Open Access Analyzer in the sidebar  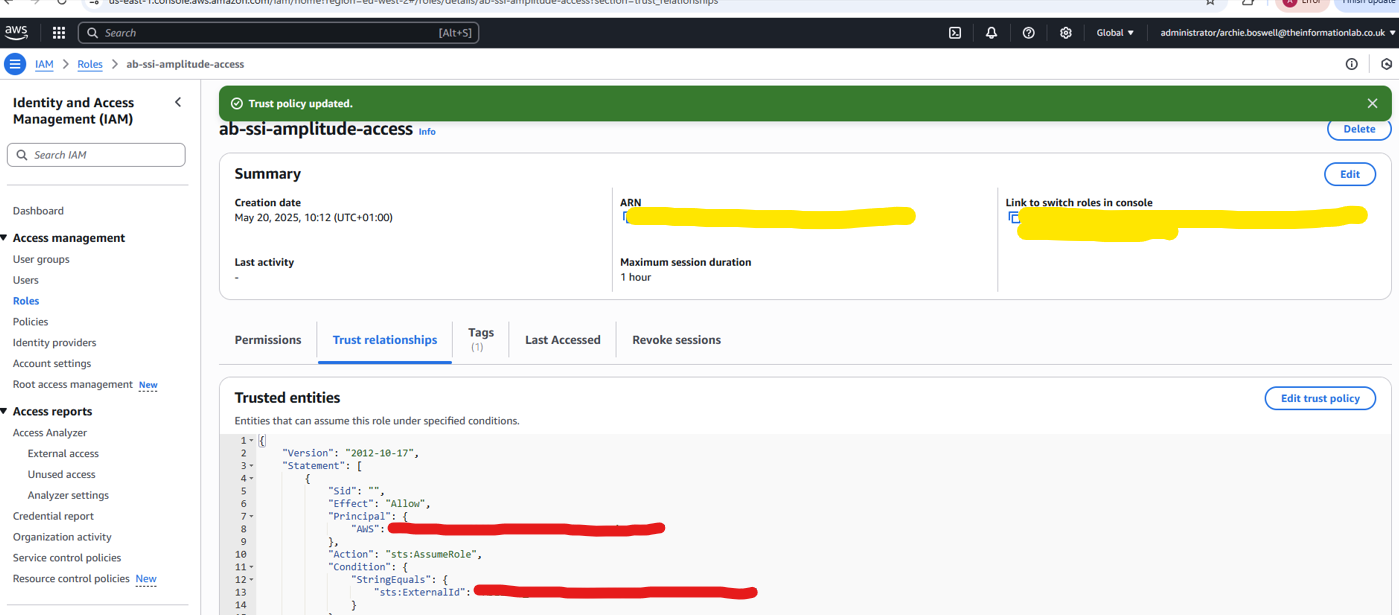pyautogui.click(x=50, y=433)
